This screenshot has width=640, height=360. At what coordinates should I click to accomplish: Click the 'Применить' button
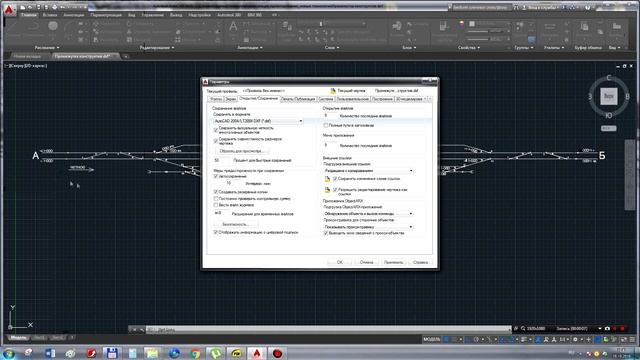[393, 262]
